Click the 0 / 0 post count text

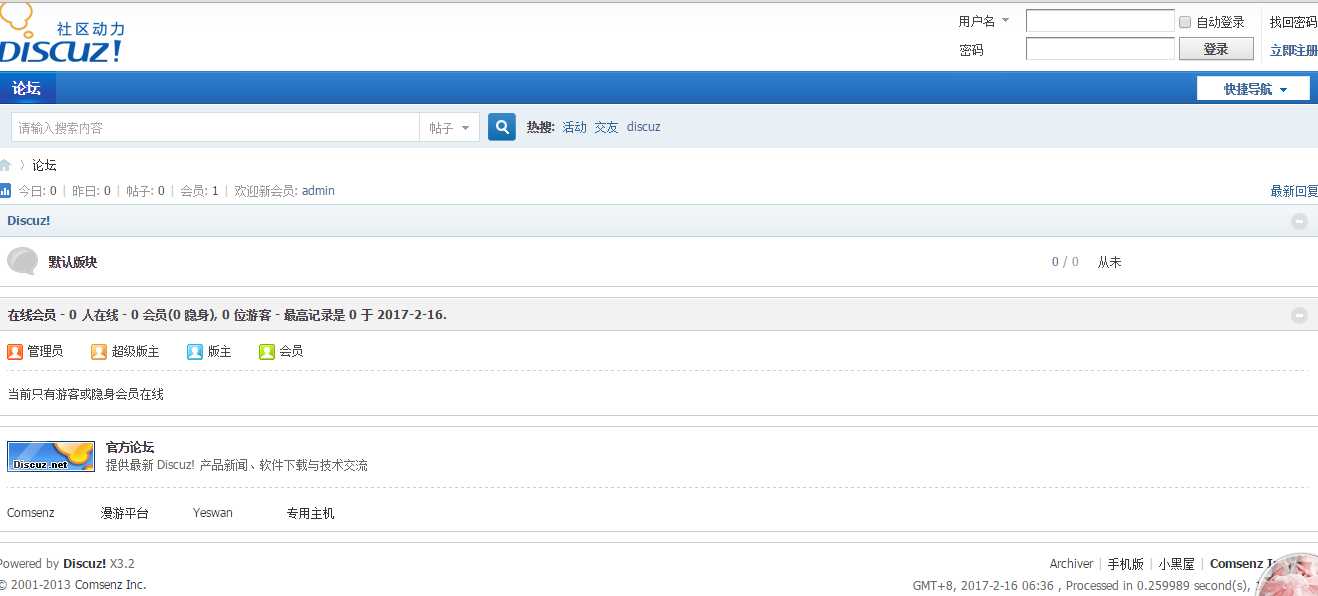(x=1065, y=262)
